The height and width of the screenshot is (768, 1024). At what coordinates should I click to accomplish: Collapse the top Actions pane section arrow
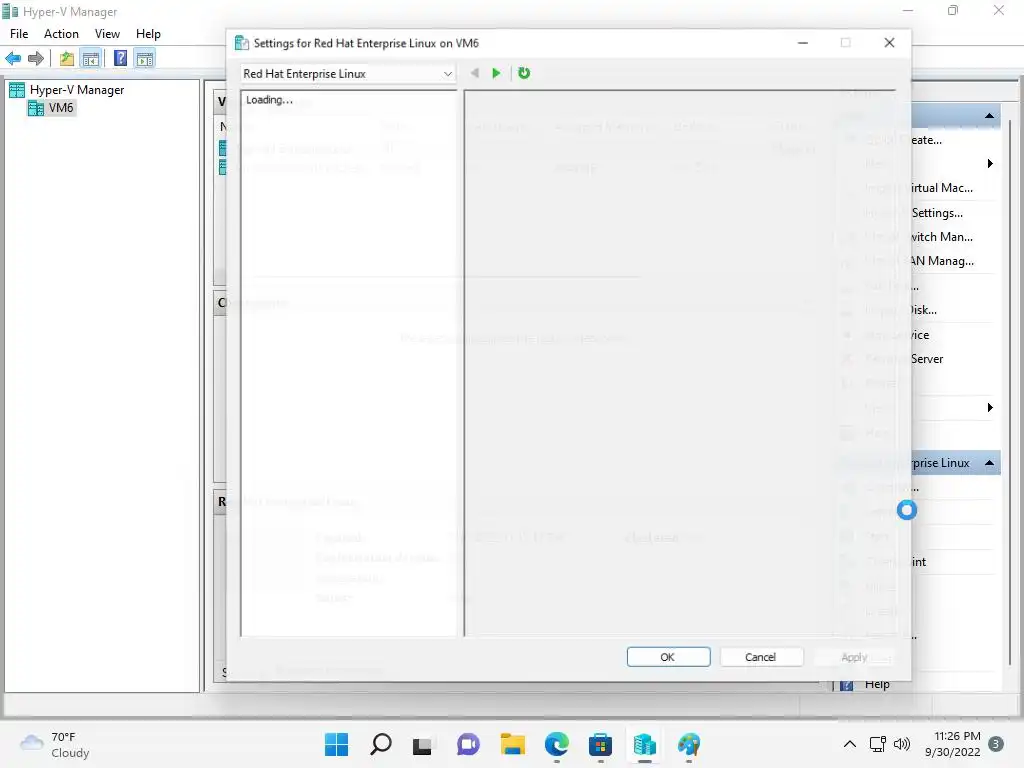(989, 116)
